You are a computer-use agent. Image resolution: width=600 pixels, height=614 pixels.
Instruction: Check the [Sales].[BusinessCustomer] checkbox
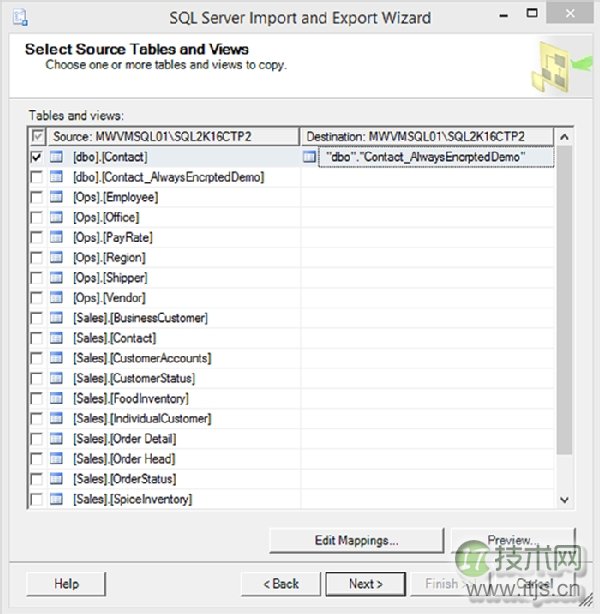pyautogui.click(x=36, y=318)
